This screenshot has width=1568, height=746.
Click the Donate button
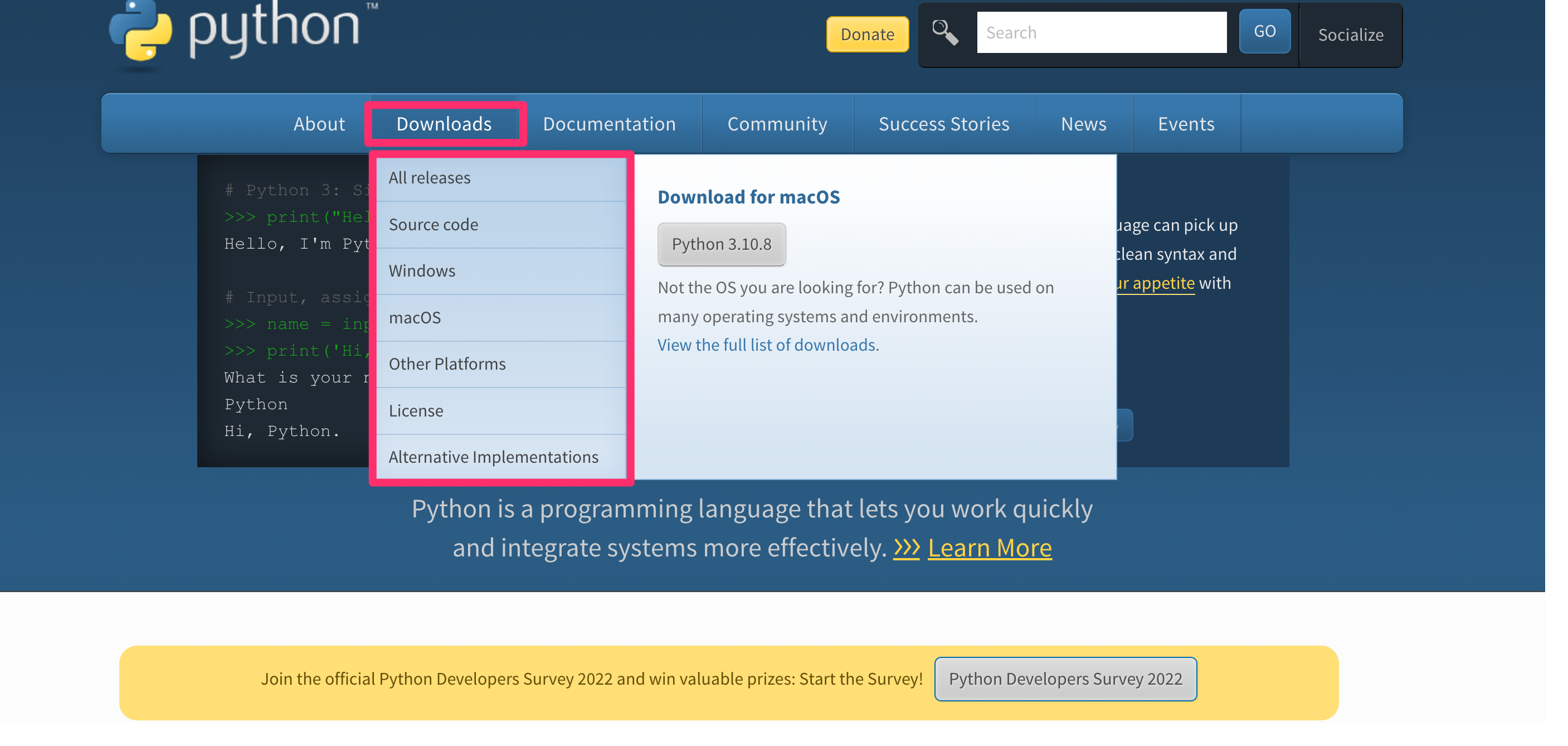(x=868, y=34)
